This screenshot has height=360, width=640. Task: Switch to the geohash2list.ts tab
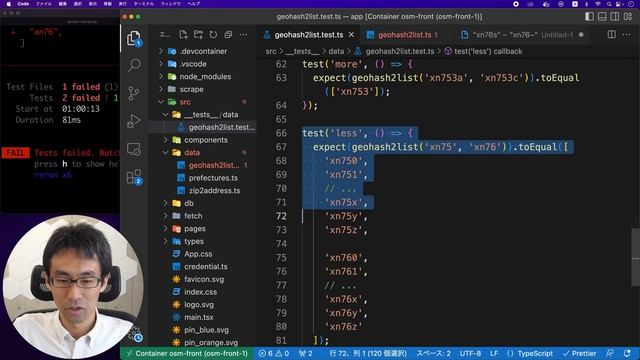pos(404,35)
